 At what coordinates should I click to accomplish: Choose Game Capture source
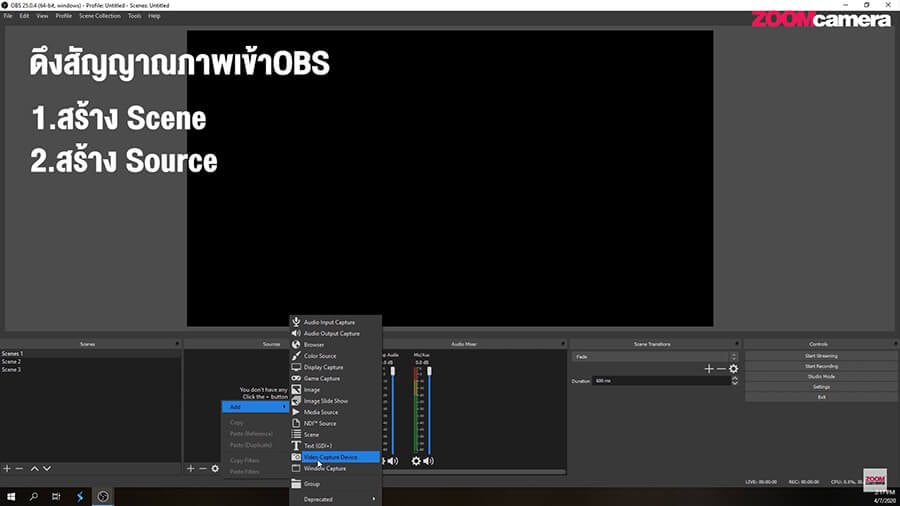(335, 379)
